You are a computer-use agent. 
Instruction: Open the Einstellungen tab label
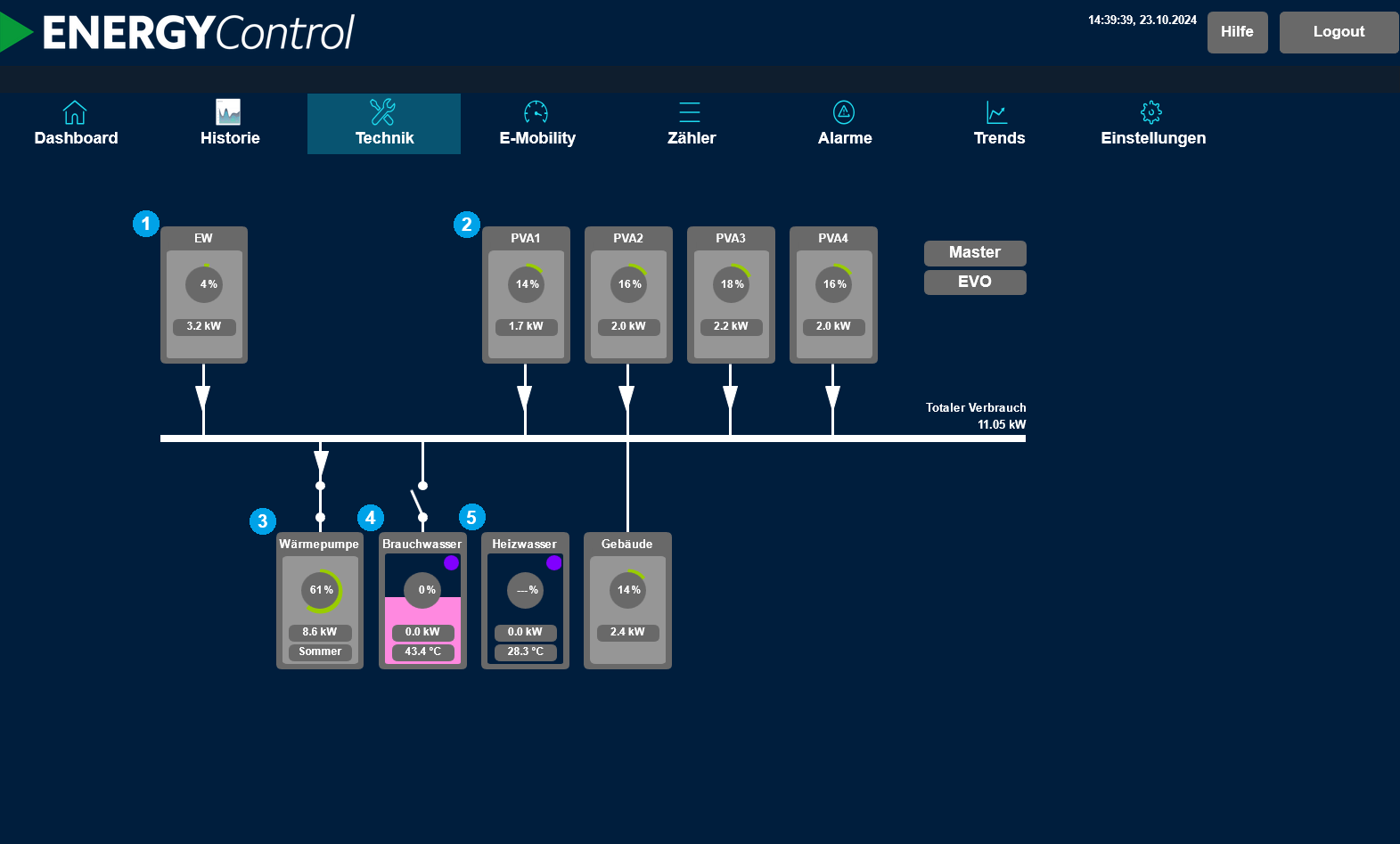pos(1153,138)
